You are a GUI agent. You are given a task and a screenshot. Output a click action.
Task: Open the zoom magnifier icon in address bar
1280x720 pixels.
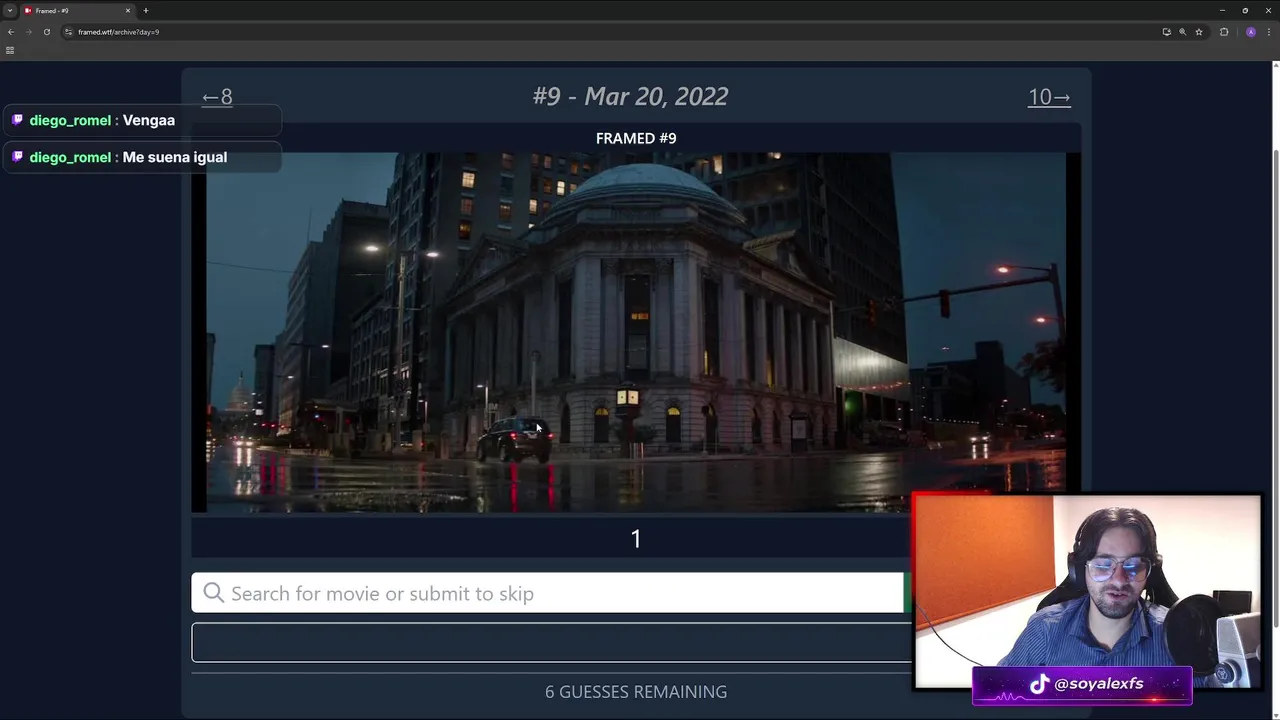click(x=1182, y=32)
